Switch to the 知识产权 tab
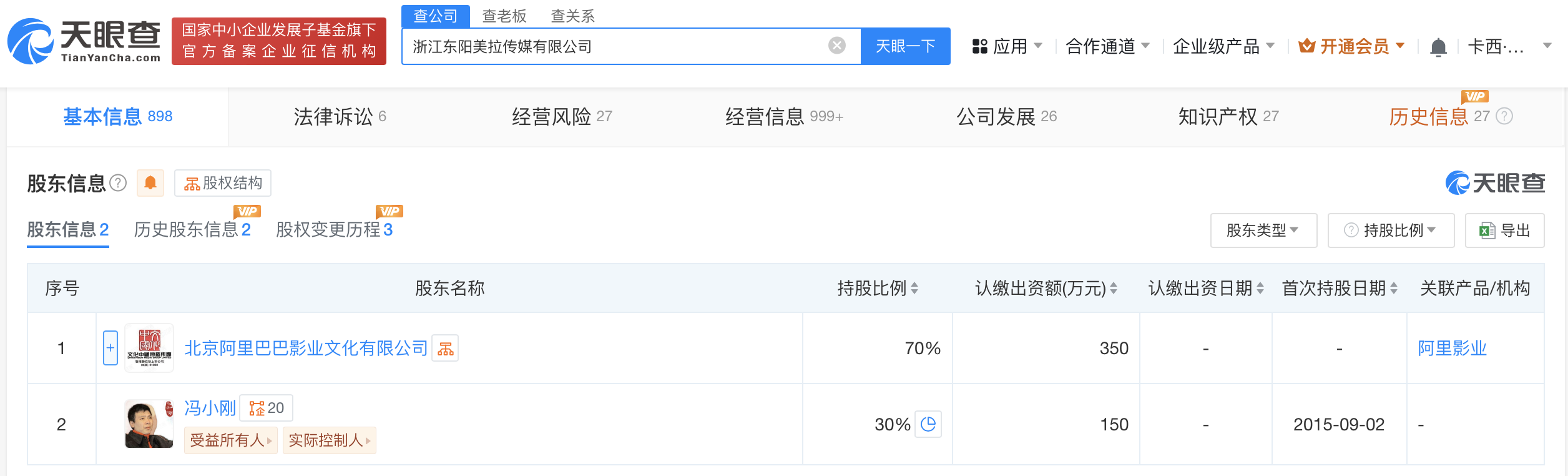This screenshot has height=476, width=1568. 1228,117
